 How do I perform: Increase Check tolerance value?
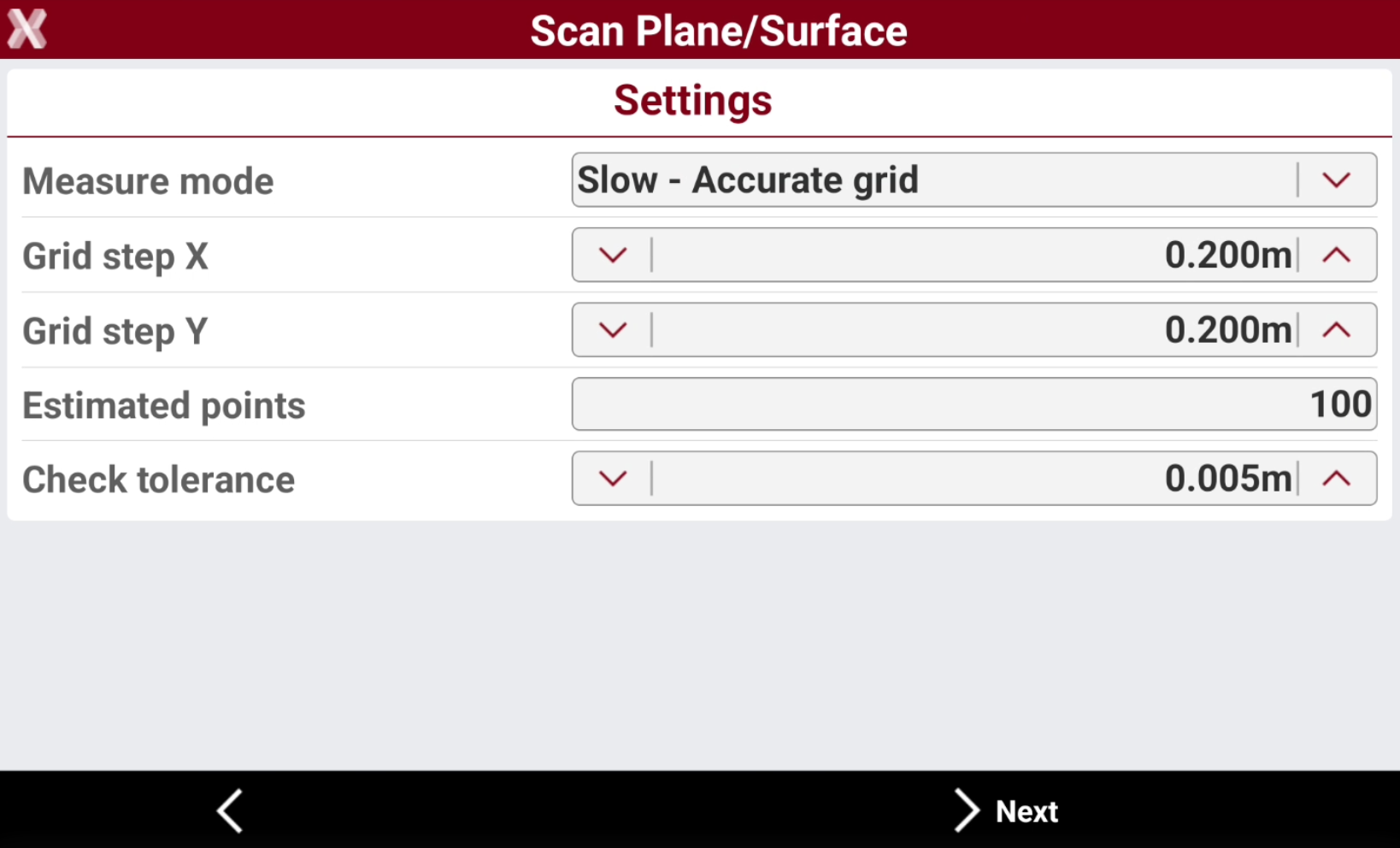click(1337, 478)
